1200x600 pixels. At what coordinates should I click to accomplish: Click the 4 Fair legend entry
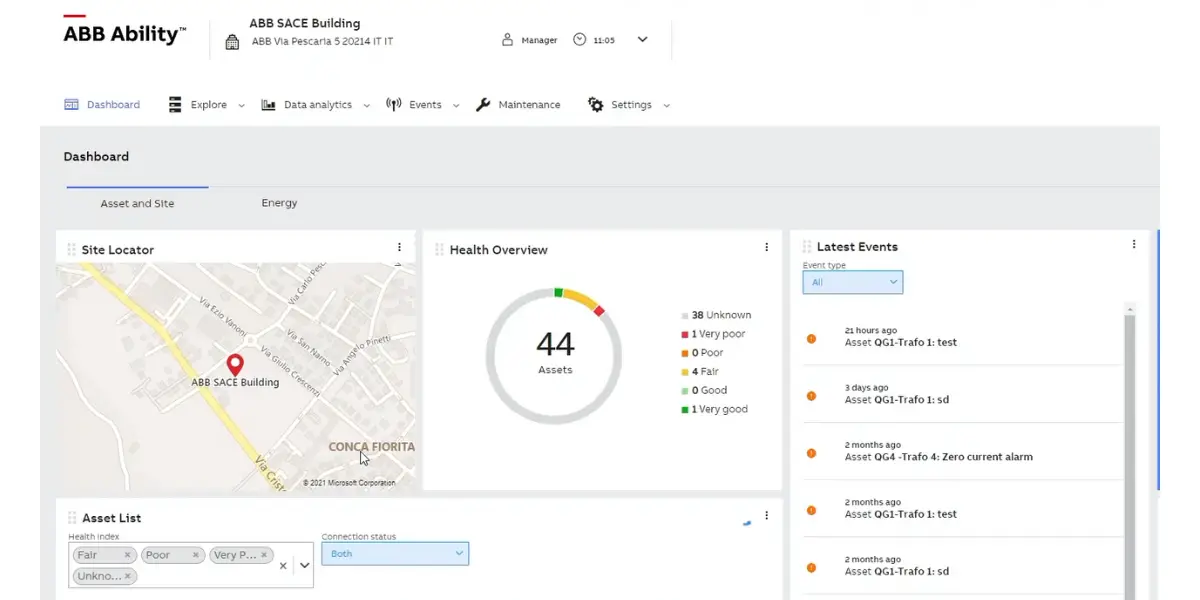click(700, 372)
